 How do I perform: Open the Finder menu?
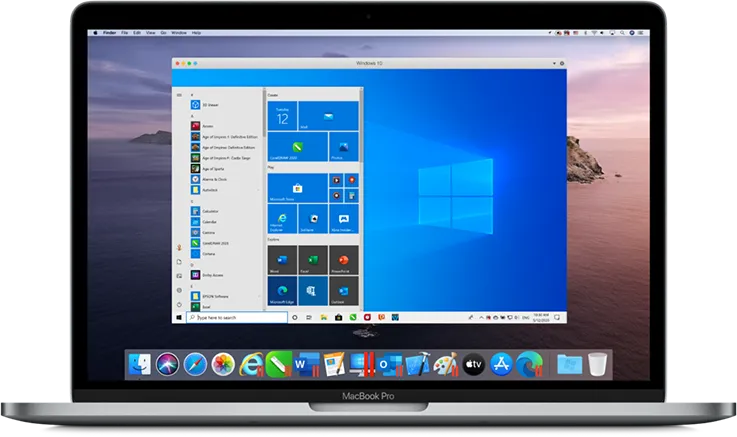point(110,33)
